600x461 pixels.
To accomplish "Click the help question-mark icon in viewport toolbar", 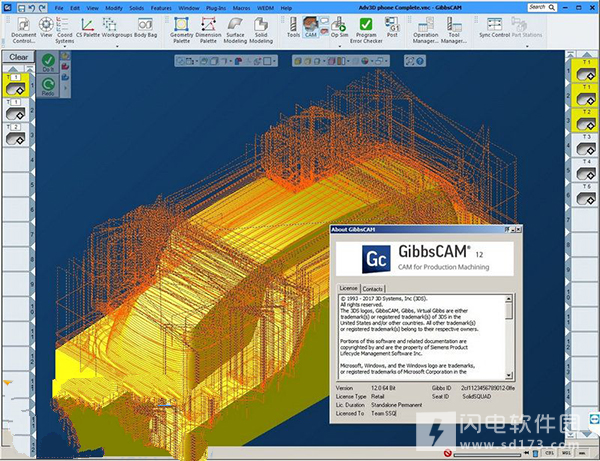I will [420, 61].
